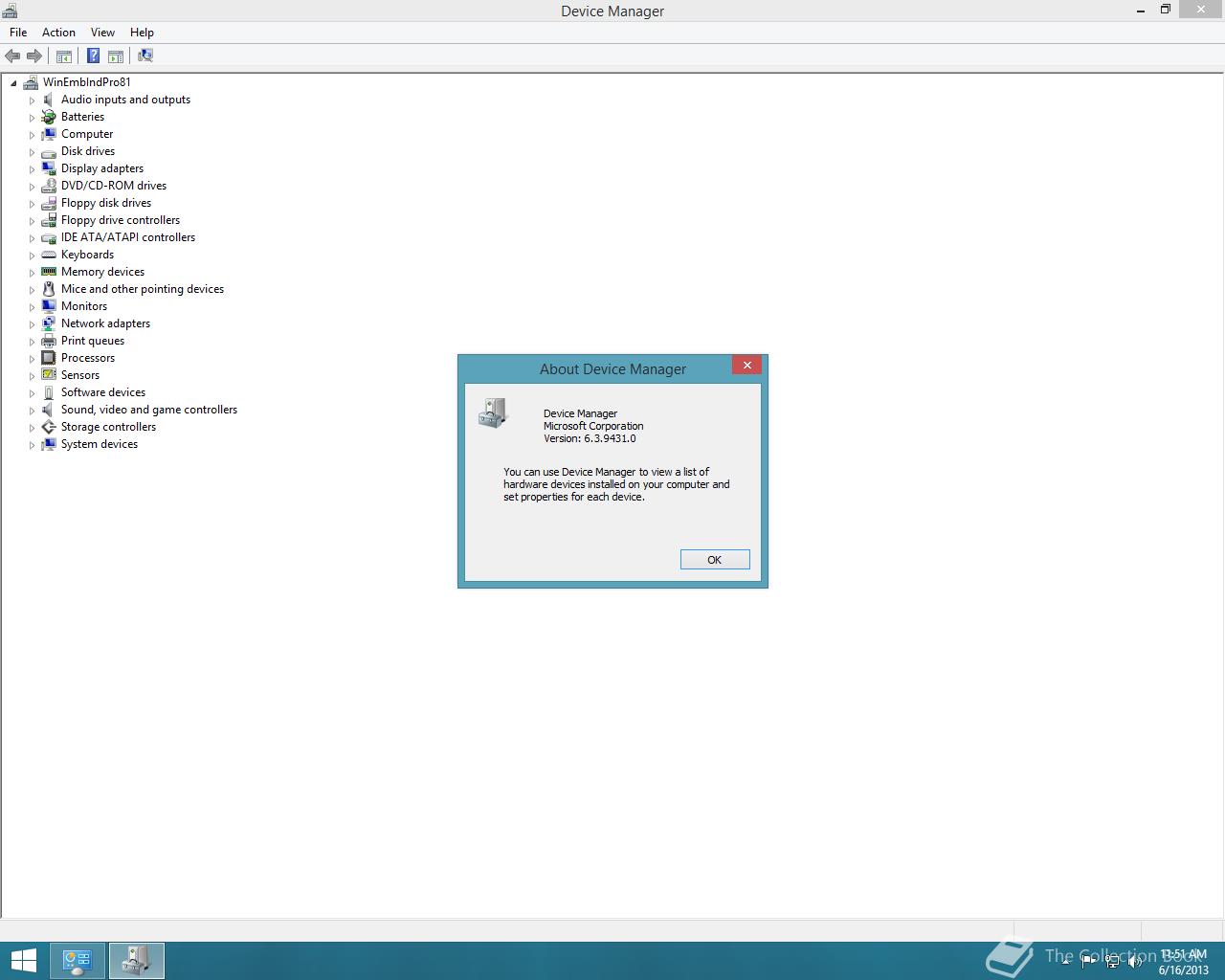Click the Audio inputs and outputs speaker icon
The image size is (1225, 980).
[49, 100]
